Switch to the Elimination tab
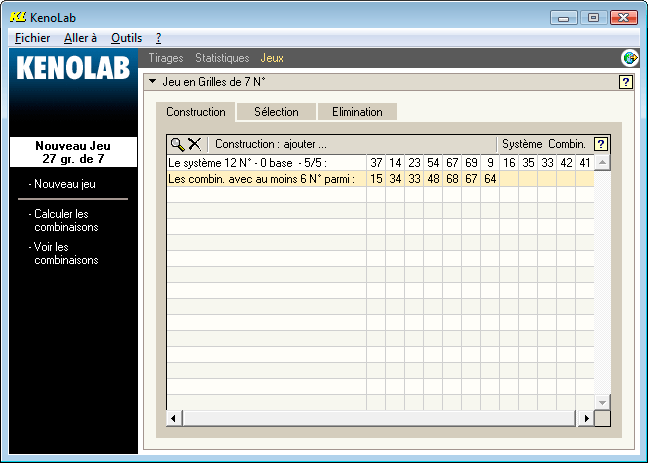Image resolution: width=648 pixels, height=463 pixels. pos(357,112)
